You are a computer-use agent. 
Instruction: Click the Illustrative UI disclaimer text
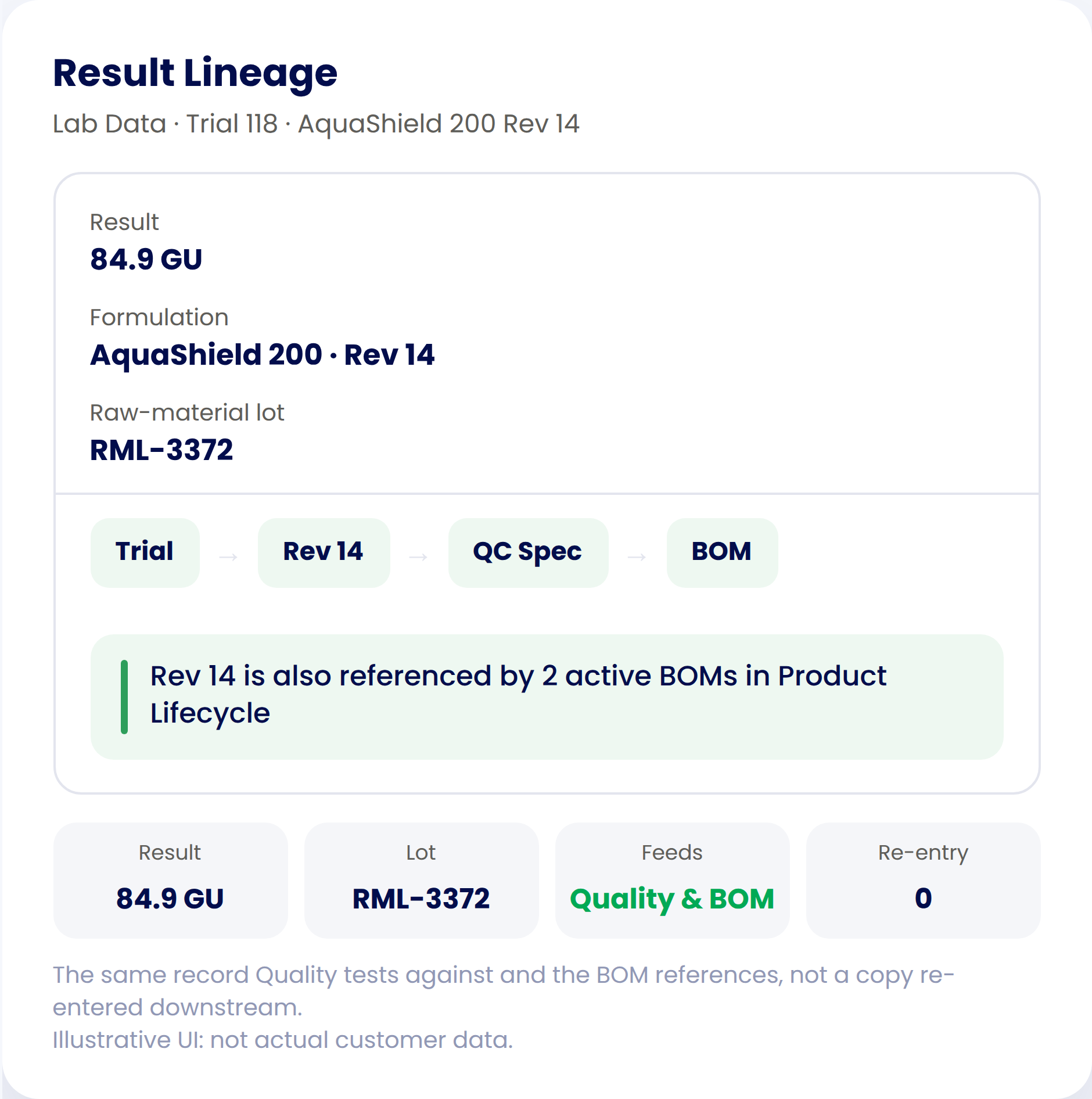283,1040
